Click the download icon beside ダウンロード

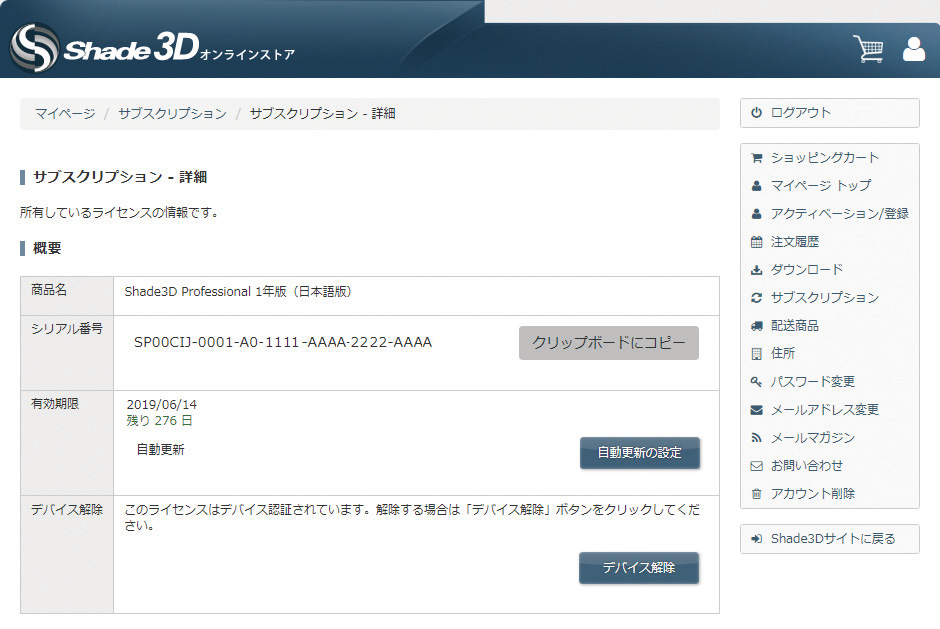757,270
